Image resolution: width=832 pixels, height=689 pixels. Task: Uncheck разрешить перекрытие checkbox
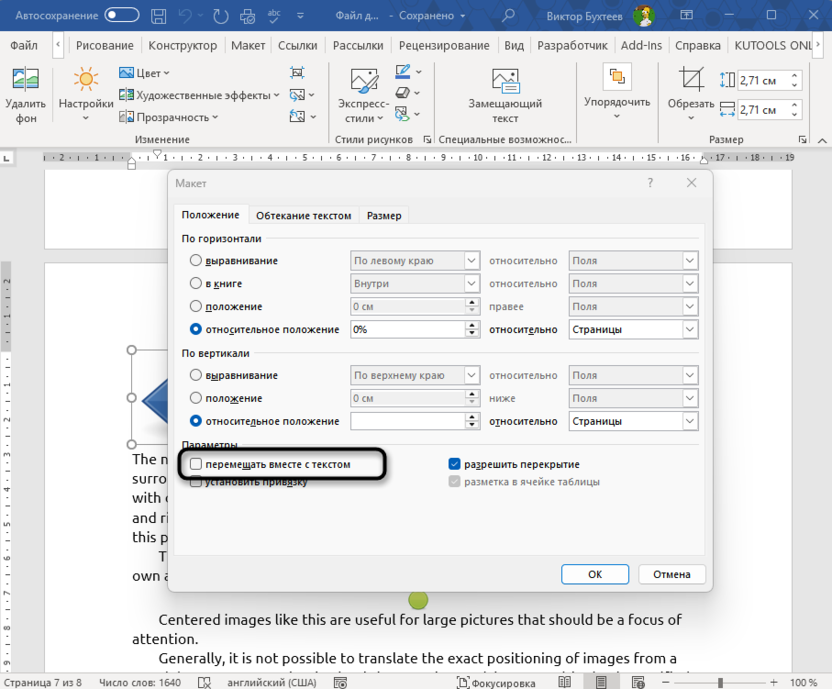(454, 464)
